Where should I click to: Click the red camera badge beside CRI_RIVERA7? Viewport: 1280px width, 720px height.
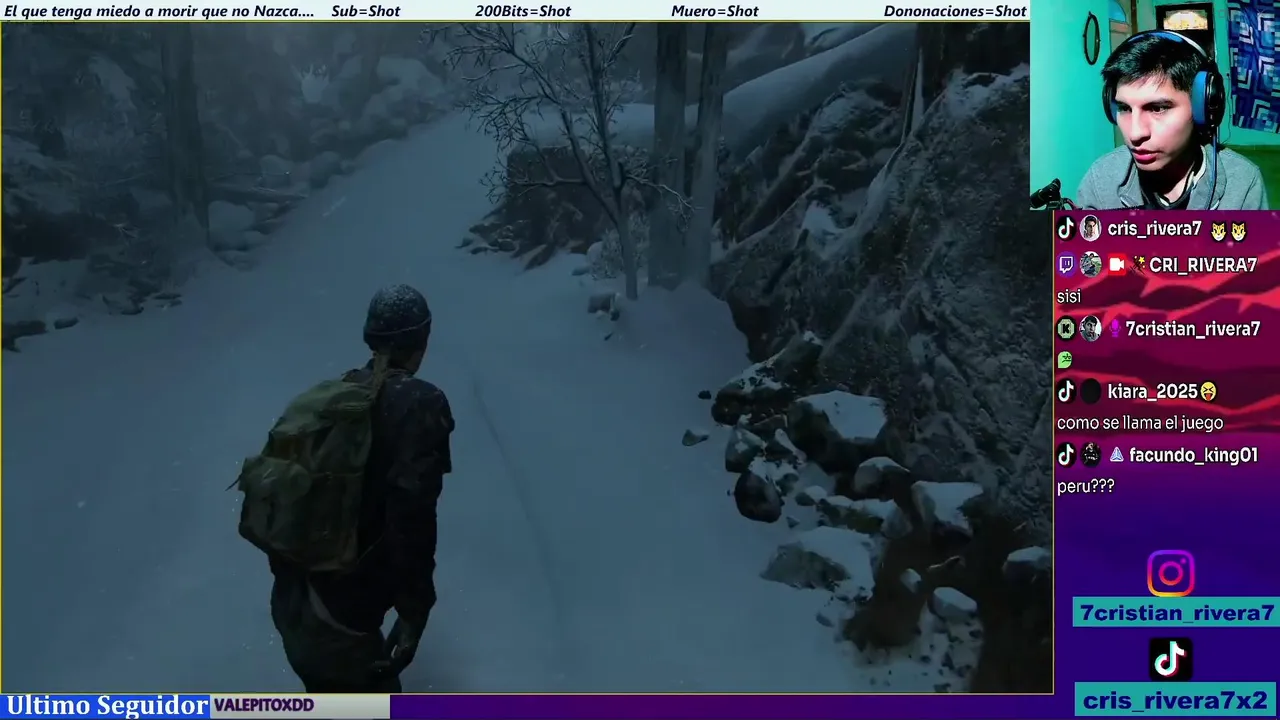point(1116,265)
